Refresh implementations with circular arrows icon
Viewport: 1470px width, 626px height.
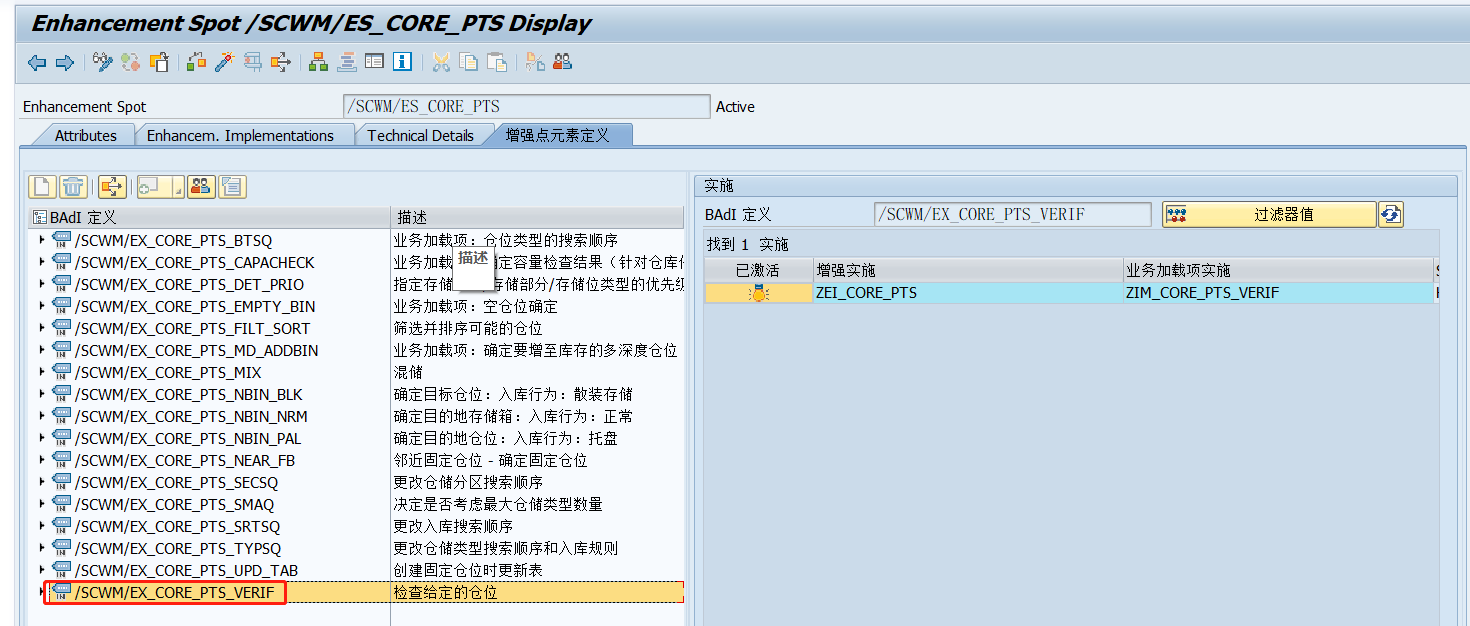[1391, 213]
